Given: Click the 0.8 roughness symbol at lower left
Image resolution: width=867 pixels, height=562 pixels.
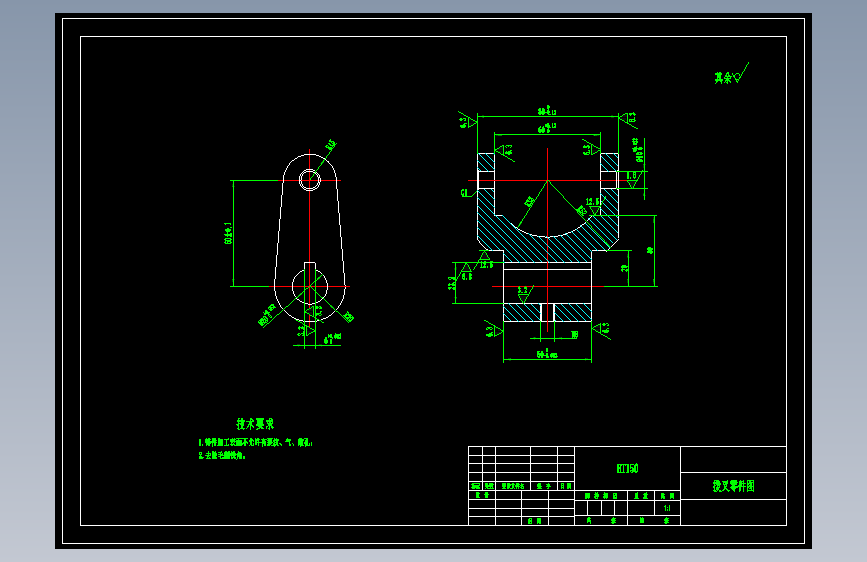Looking at the screenshot, I should pos(467,272).
